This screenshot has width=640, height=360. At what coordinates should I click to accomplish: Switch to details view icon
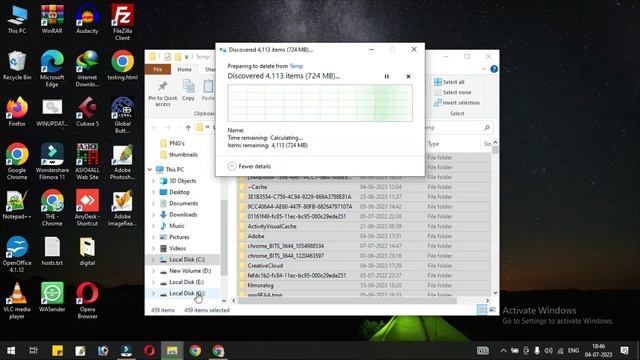[x=482, y=310]
